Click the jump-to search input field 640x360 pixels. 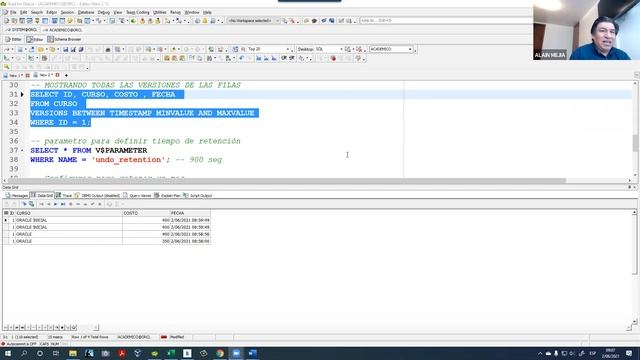[445, 20]
